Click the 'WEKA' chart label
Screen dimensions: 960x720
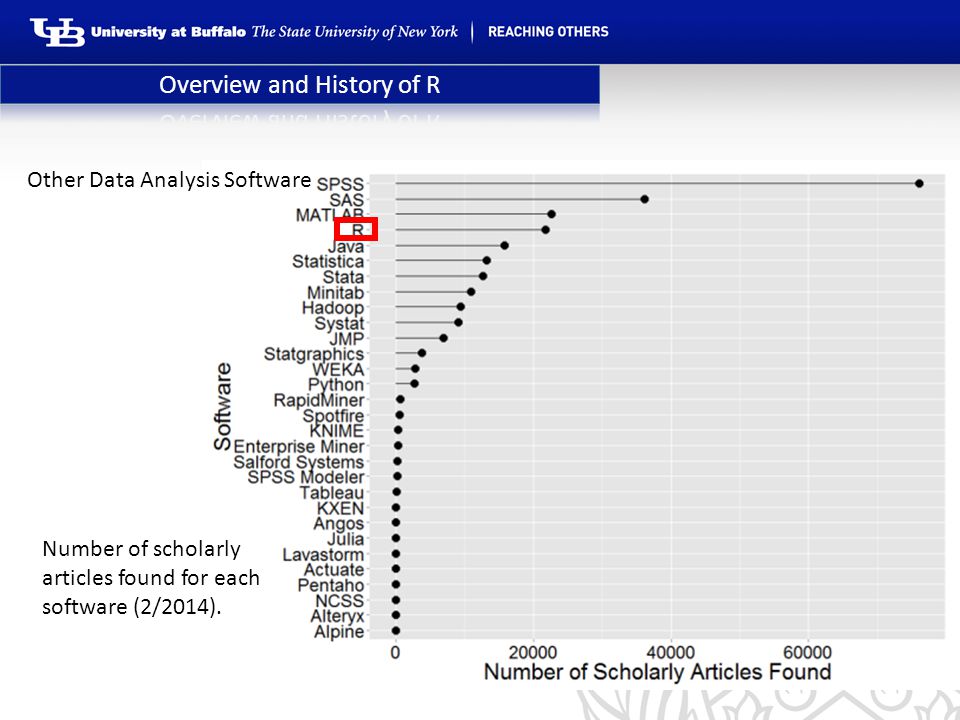tap(338, 370)
